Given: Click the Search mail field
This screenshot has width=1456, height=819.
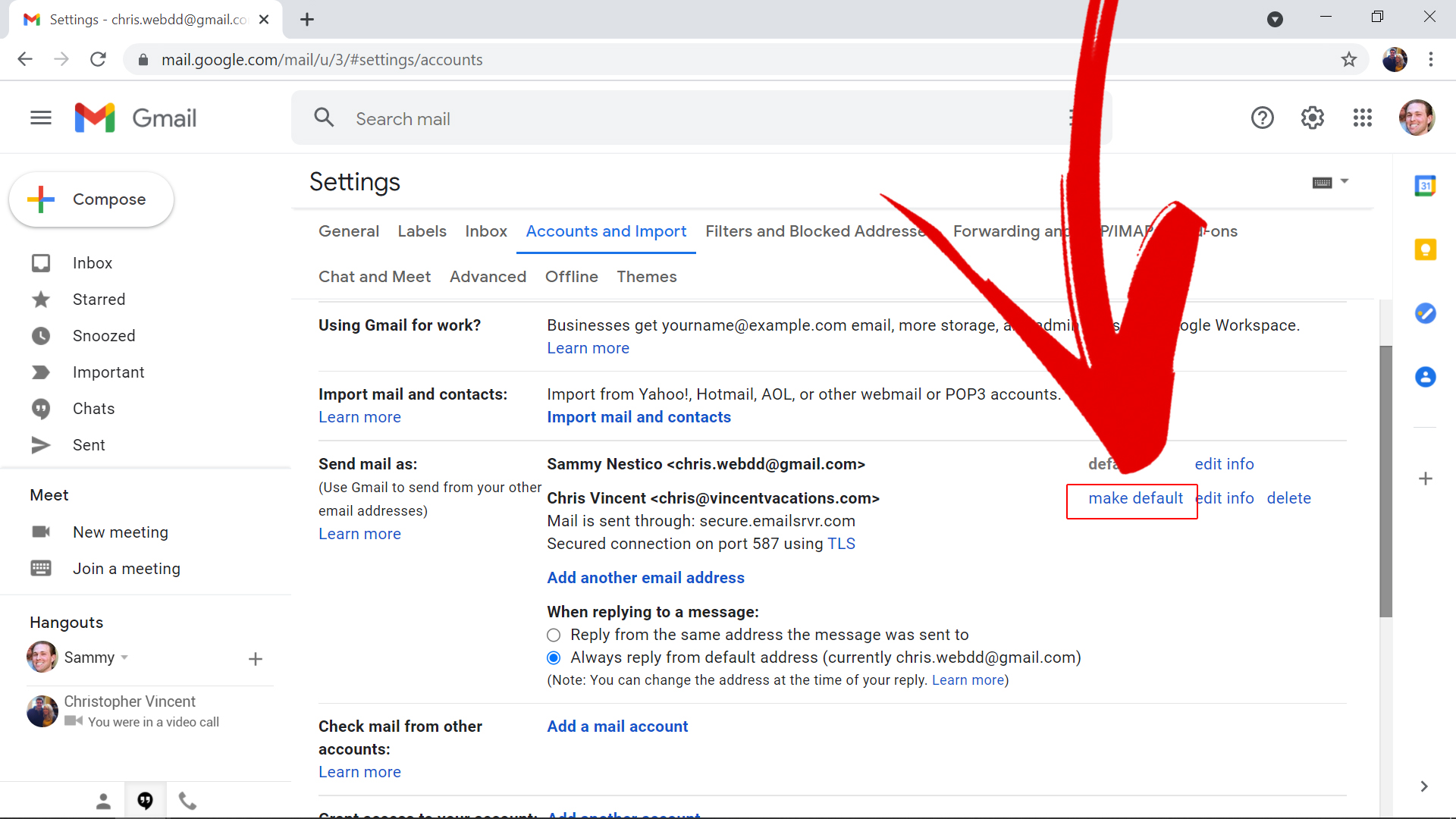Looking at the screenshot, I should pyautogui.click(x=701, y=118).
